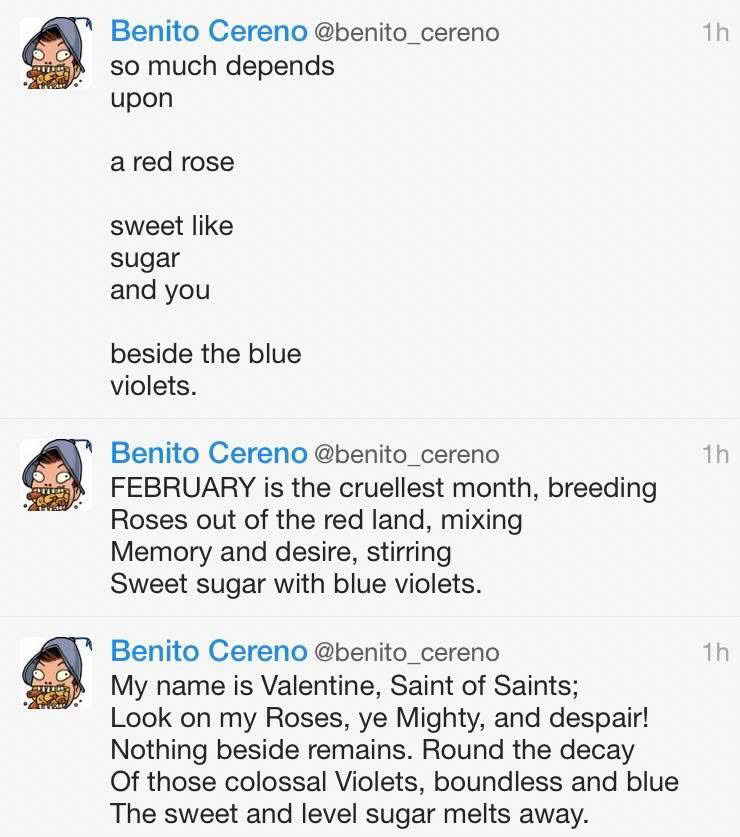The width and height of the screenshot is (740, 837).
Task: Open the @benito_cereno handle above the 'FEBRUARY' tweet
Action: [406, 454]
